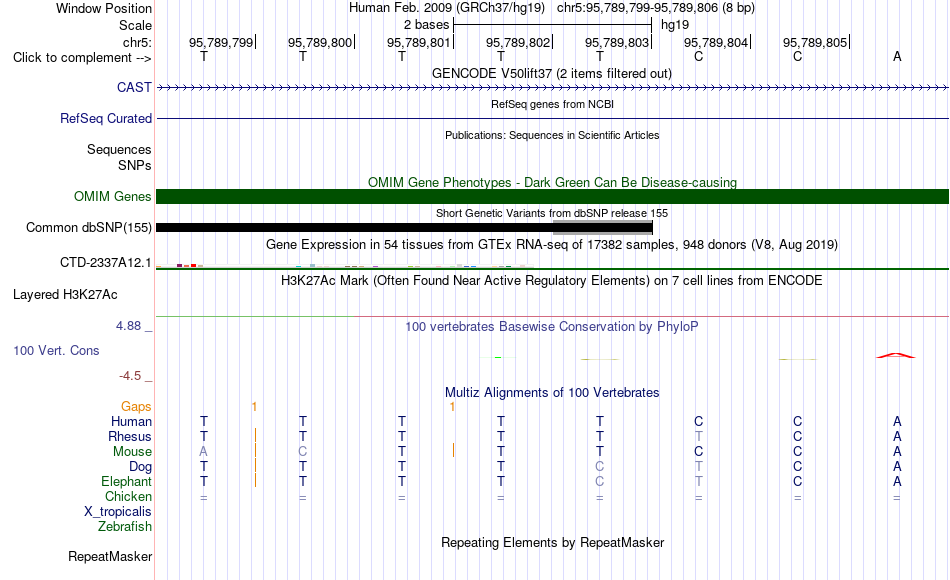Click the 95,789,801 ruler position
Viewport: 950px width, 580px height.
click(x=419, y=42)
